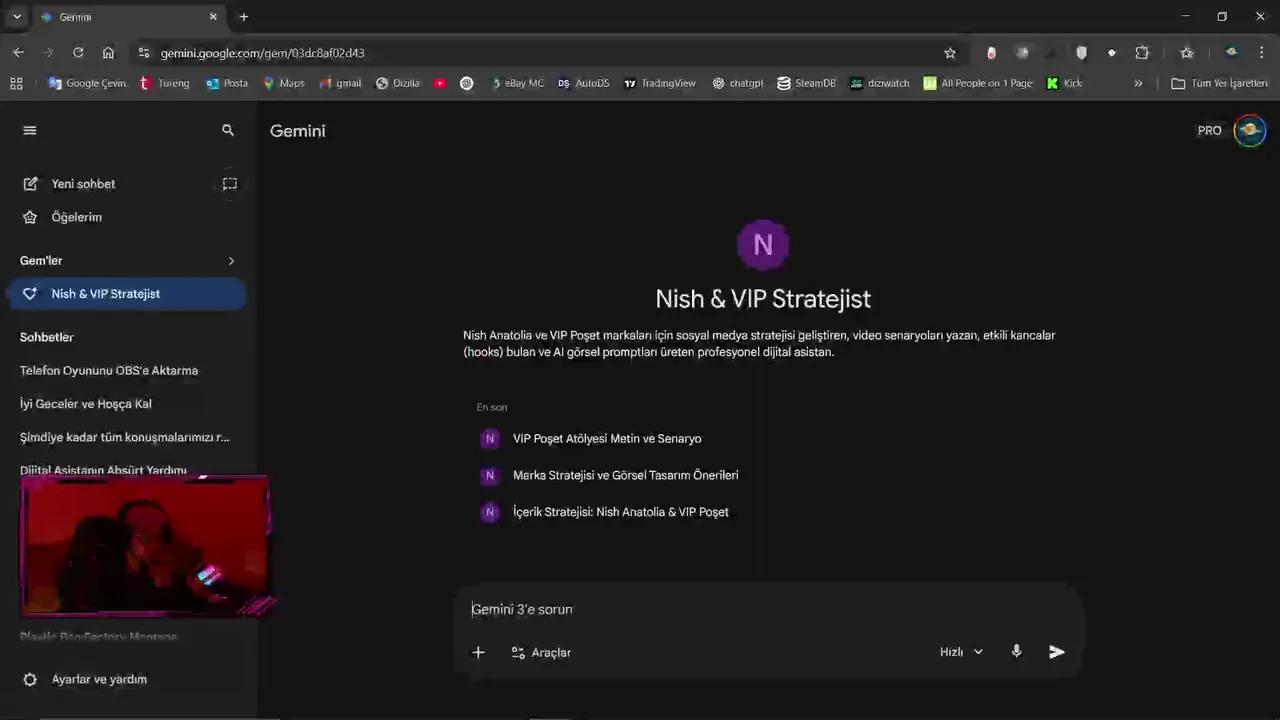The width and height of the screenshot is (1280, 720).
Task: Close the Gemini tab
Action: [213, 17]
